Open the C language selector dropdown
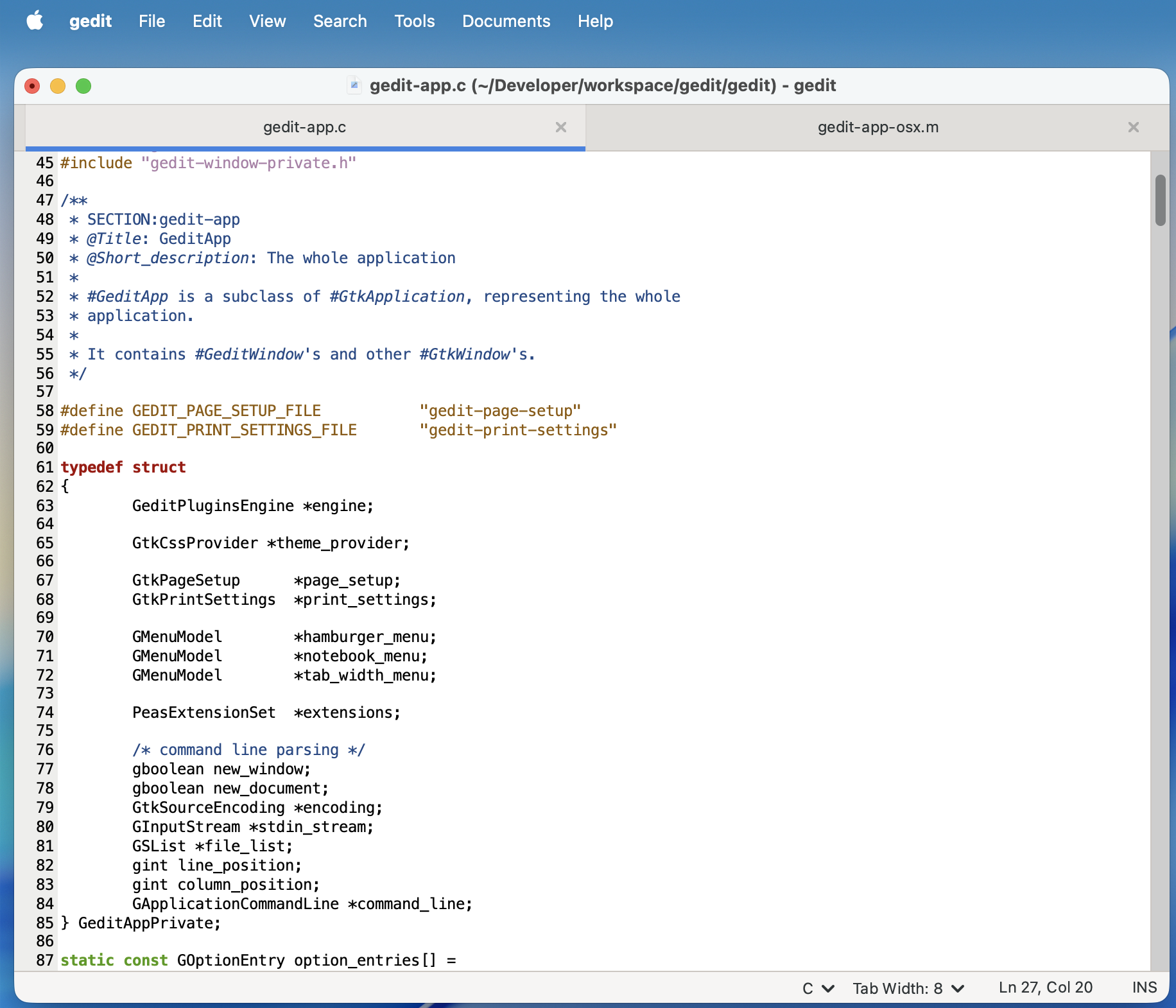 (x=818, y=988)
